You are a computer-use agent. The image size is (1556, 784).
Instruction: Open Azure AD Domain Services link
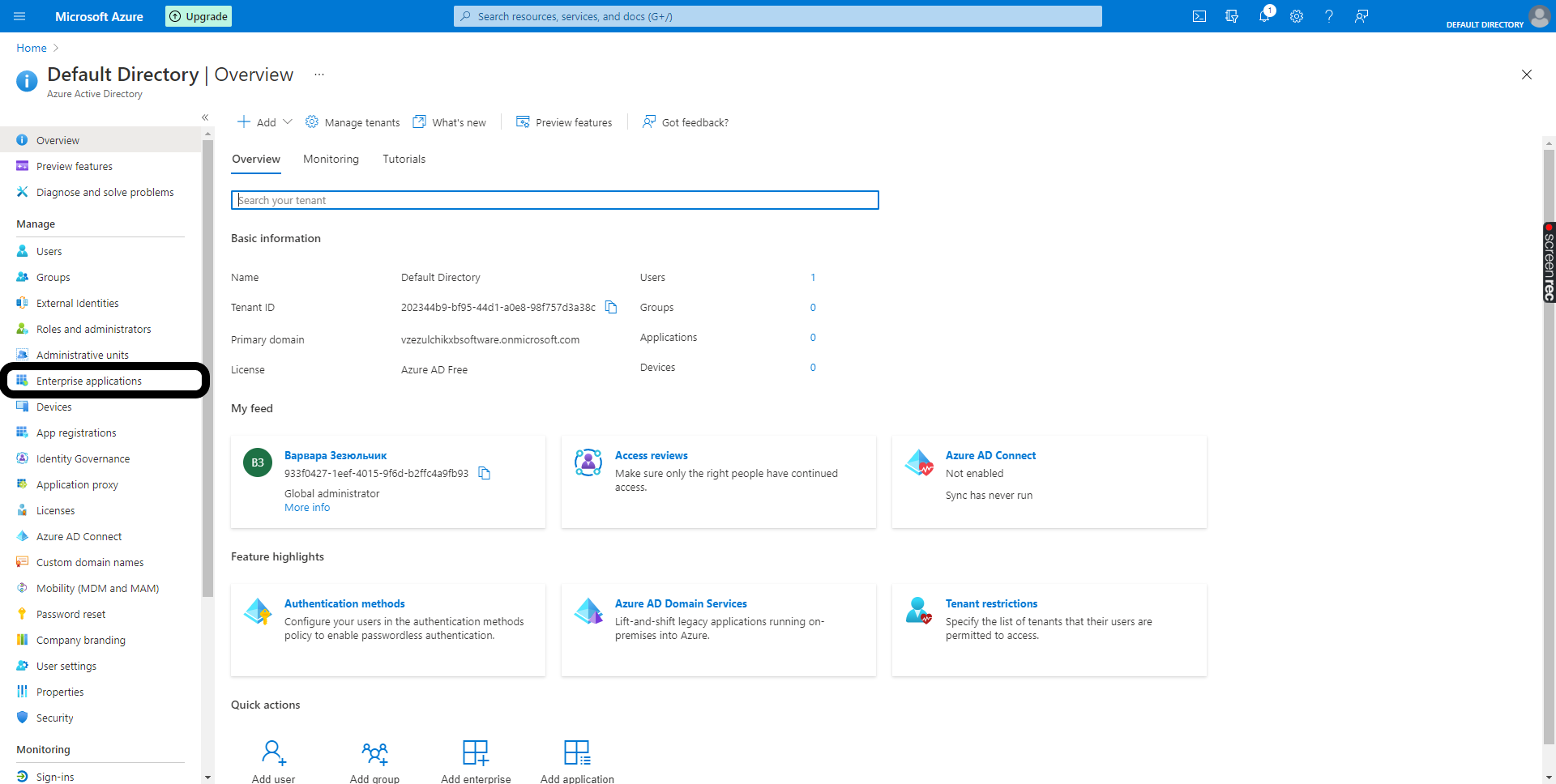point(681,603)
